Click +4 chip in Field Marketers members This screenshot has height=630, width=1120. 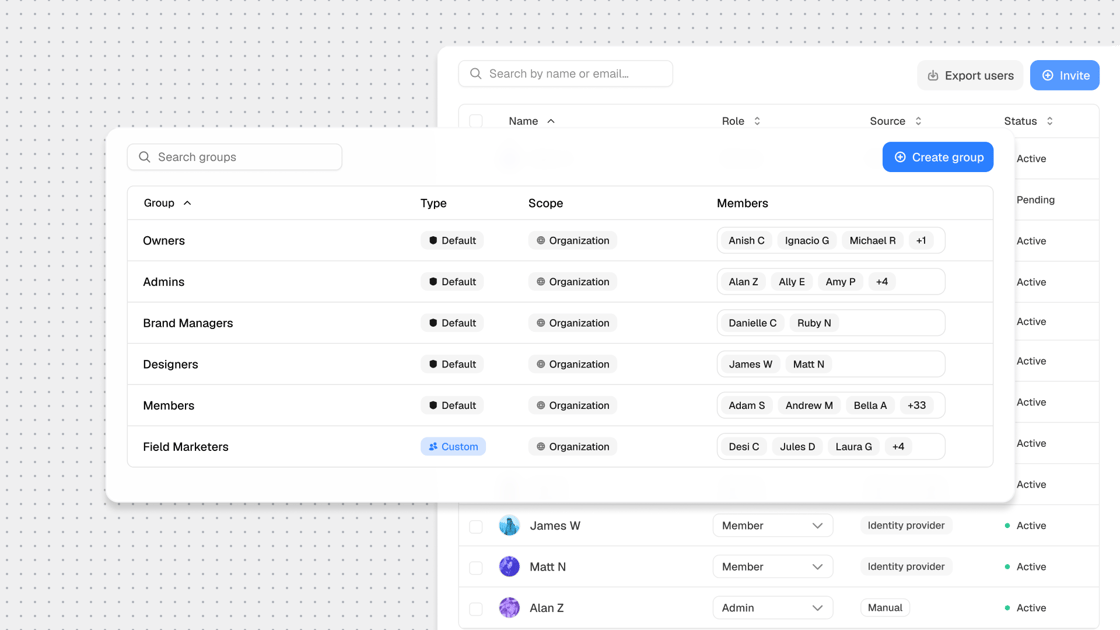898,446
